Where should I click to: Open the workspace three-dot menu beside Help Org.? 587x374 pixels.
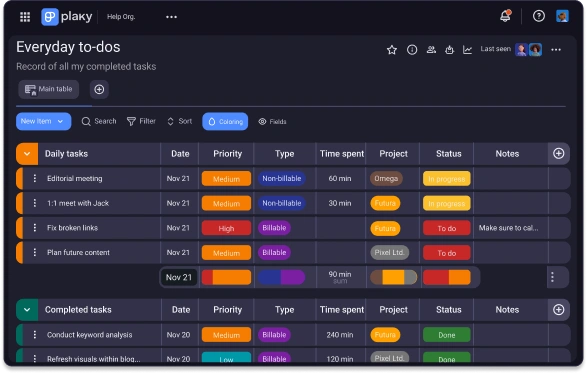(x=171, y=17)
